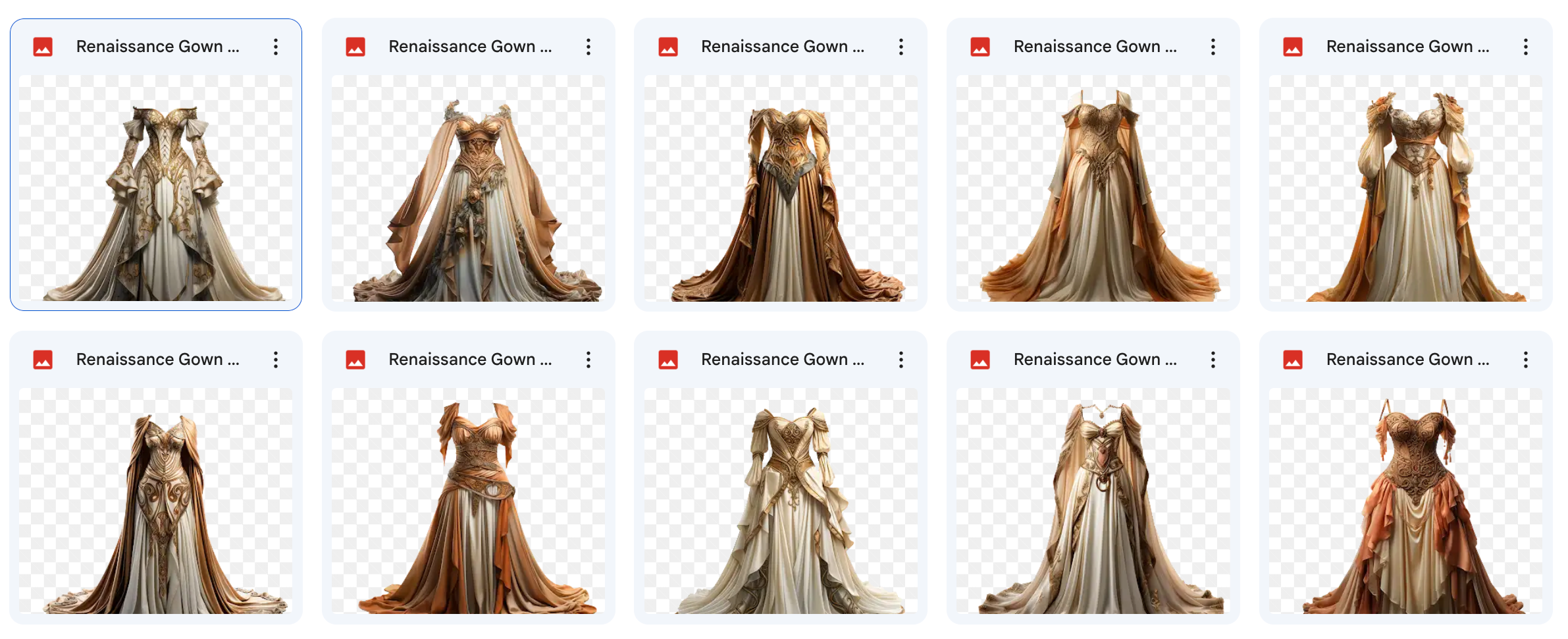
Task: Click file title above off-shoulder gown with orange train
Action: click(x=1095, y=47)
